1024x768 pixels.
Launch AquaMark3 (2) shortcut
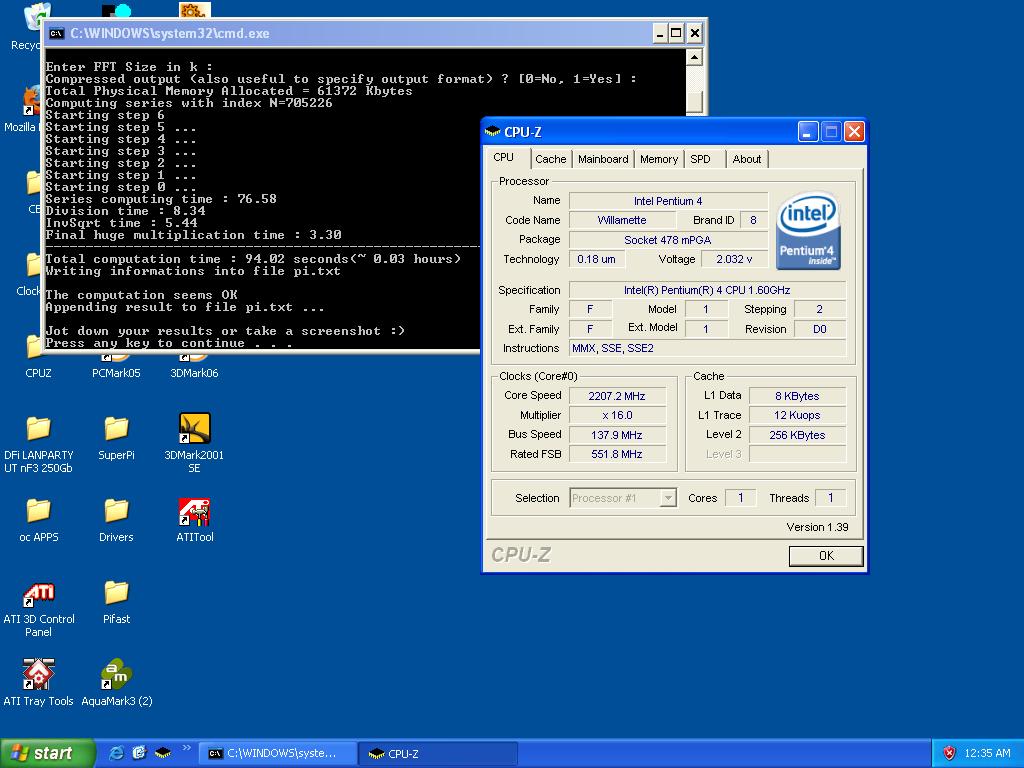[x=117, y=682]
